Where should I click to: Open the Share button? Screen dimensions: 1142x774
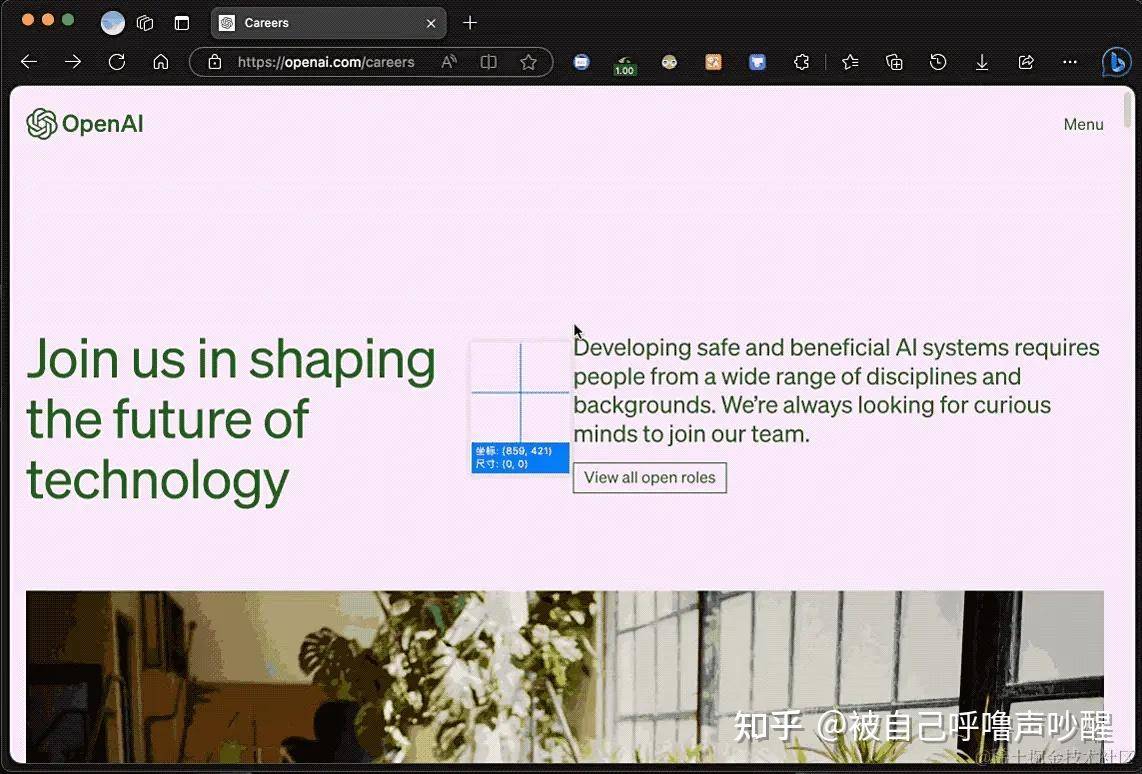tap(1025, 62)
